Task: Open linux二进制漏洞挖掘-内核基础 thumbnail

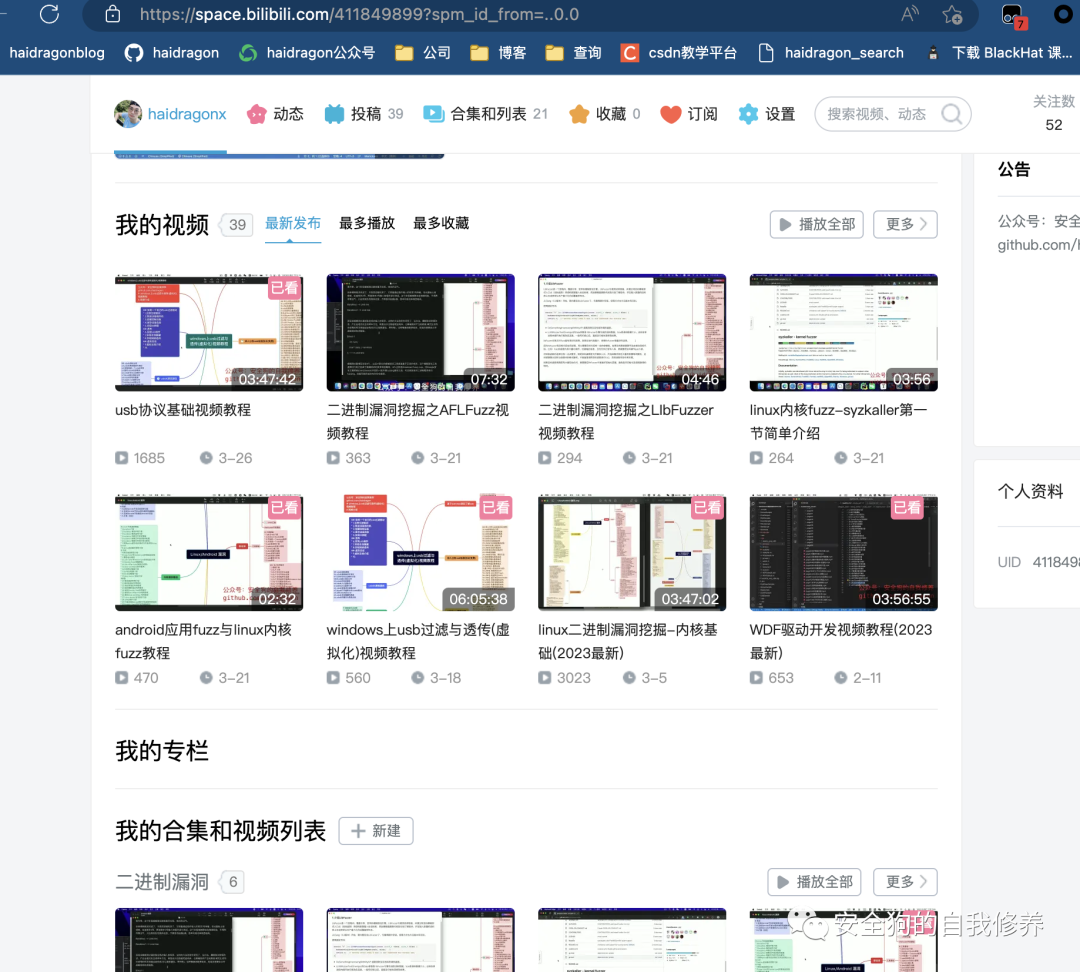Action: coord(632,552)
